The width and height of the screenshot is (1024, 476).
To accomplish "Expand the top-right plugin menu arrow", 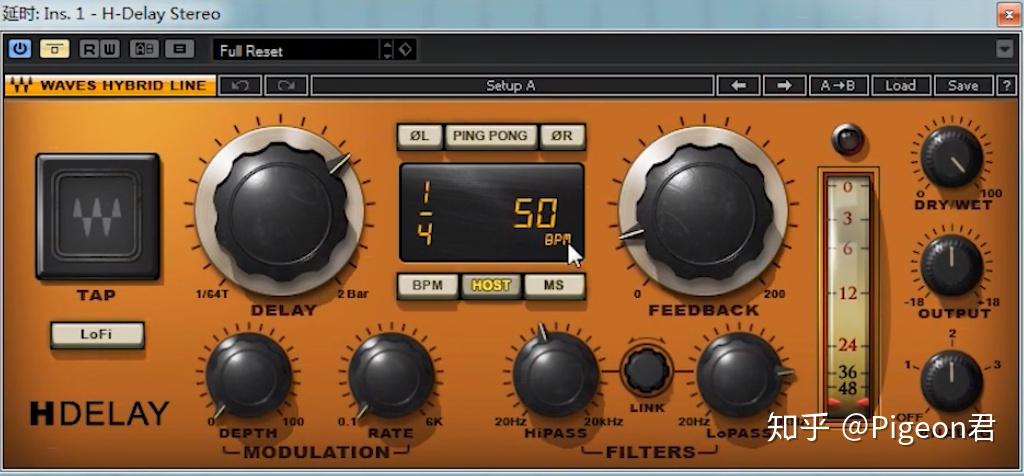I will pos(1004,49).
